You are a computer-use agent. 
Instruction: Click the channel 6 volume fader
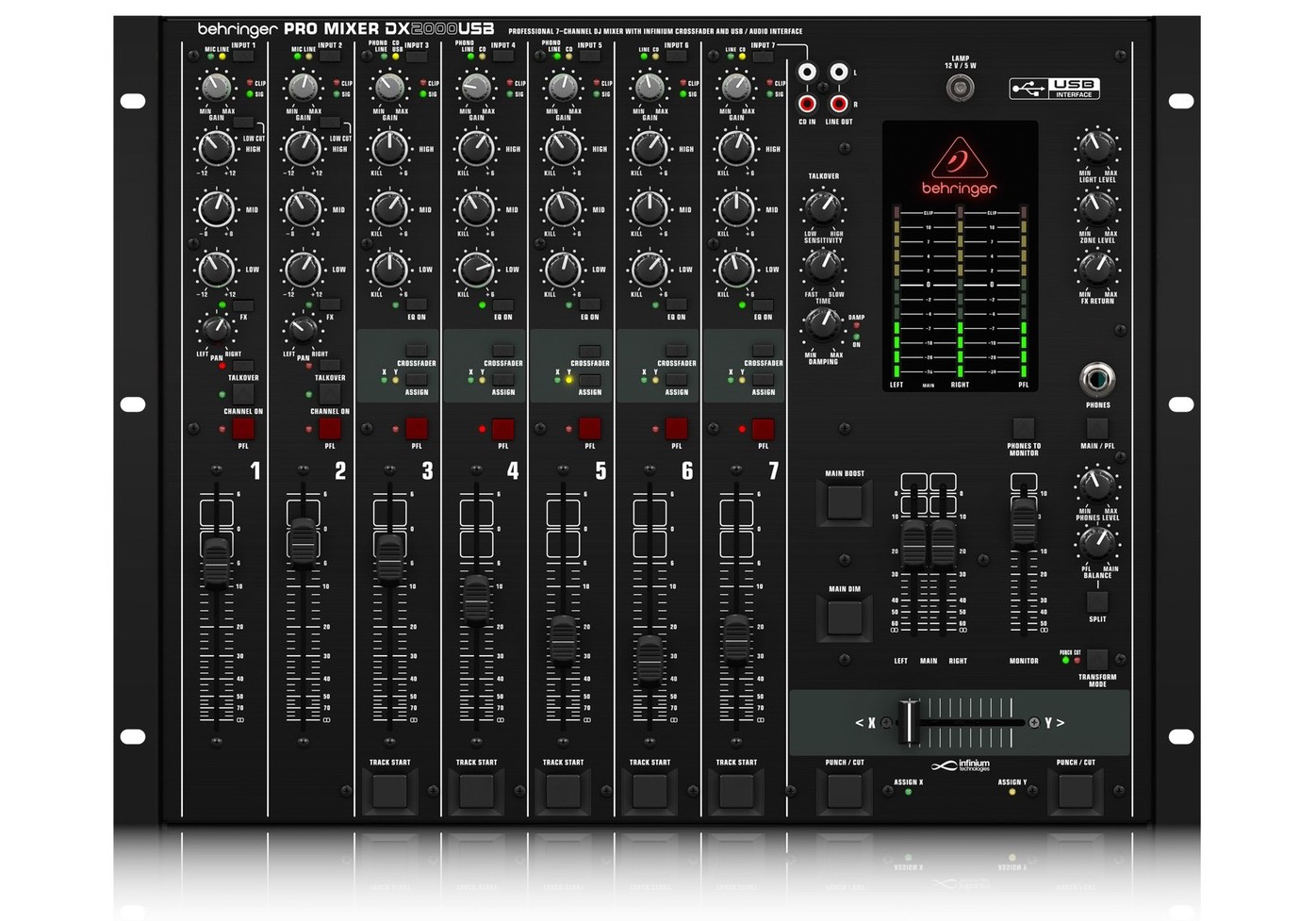pyautogui.click(x=650, y=659)
